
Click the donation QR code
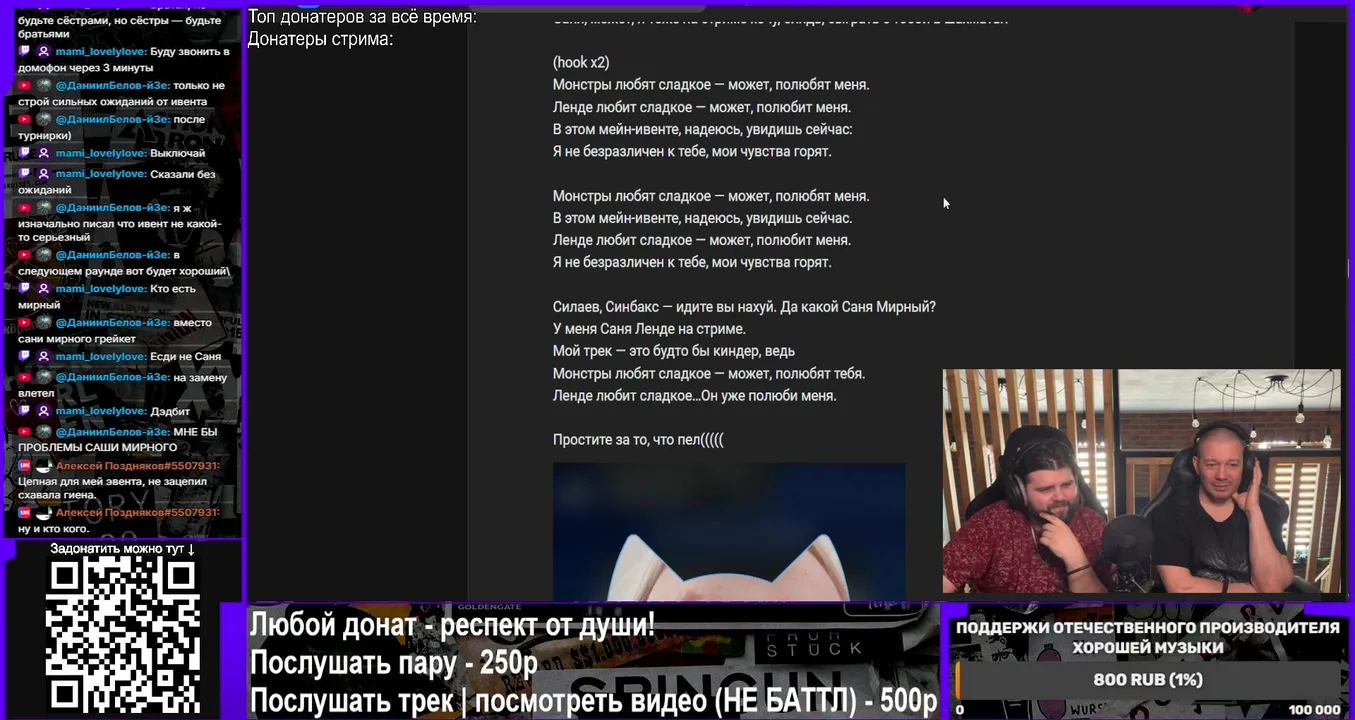(122, 636)
